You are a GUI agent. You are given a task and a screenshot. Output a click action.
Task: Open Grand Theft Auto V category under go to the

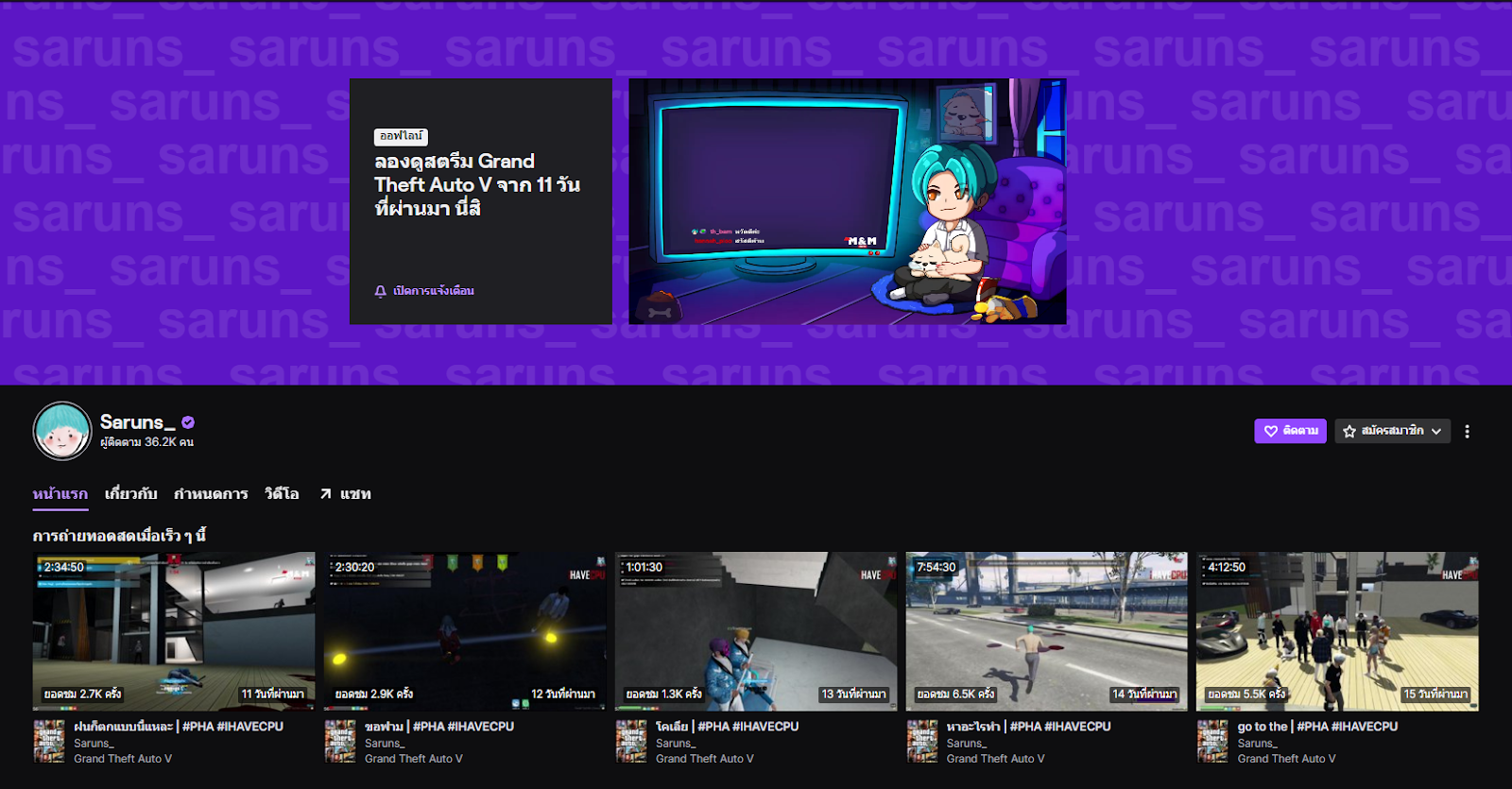(1287, 759)
